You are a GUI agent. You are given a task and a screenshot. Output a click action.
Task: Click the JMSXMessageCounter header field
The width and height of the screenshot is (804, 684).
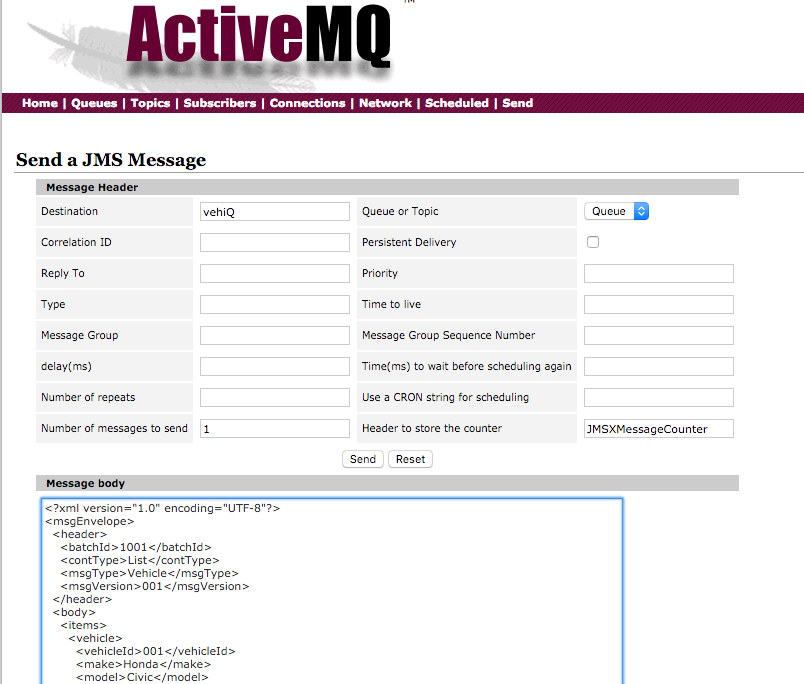(659, 429)
